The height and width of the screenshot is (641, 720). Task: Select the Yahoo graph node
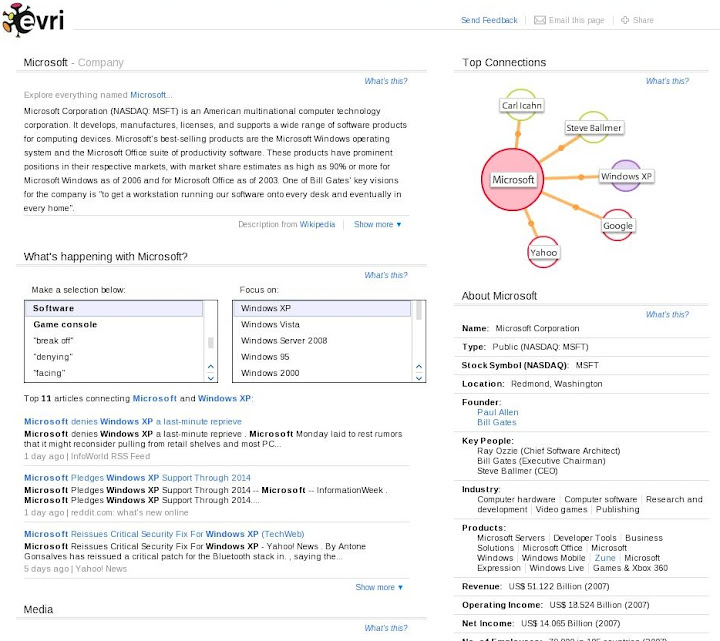click(x=543, y=252)
